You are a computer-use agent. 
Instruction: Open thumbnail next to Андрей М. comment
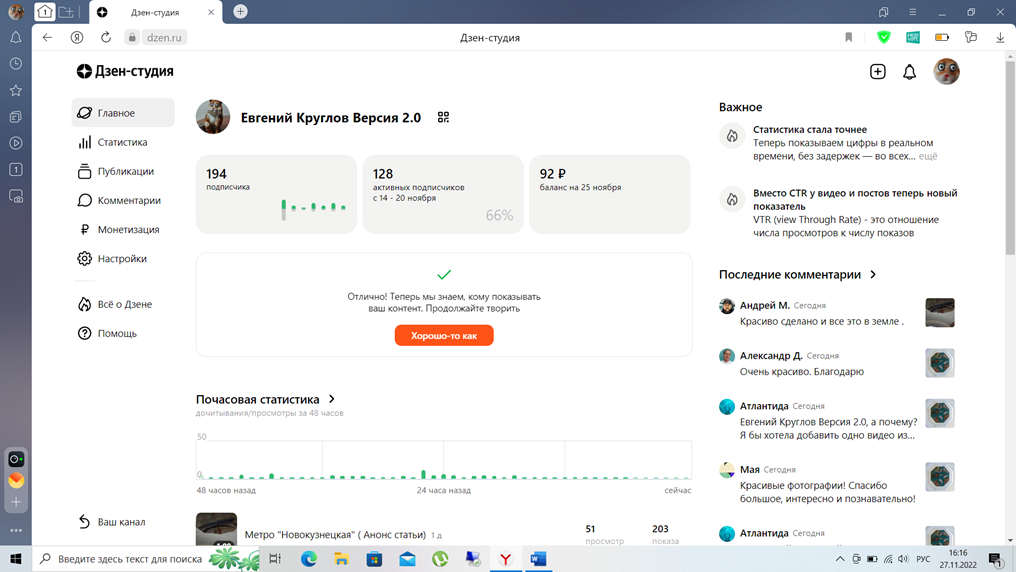point(940,313)
